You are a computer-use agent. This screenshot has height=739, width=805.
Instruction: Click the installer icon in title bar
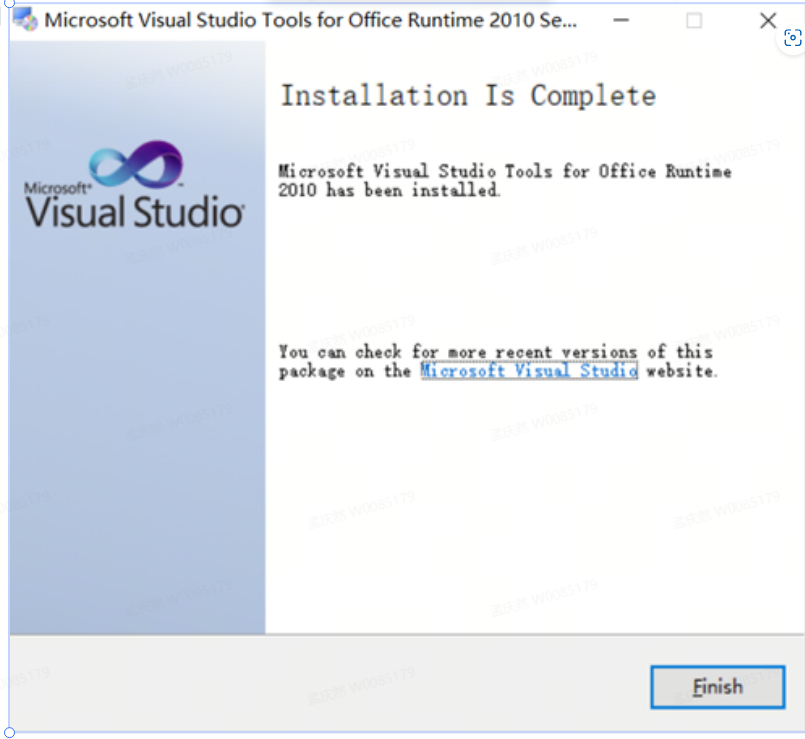click(25, 20)
